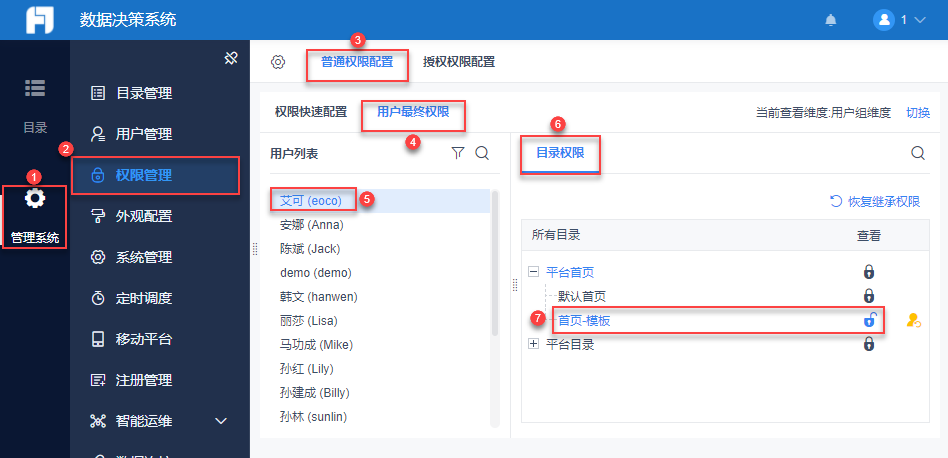Viewport: 948px width, 458px height.
Task: Toggle view lock for 平台目录
Action: [869, 344]
